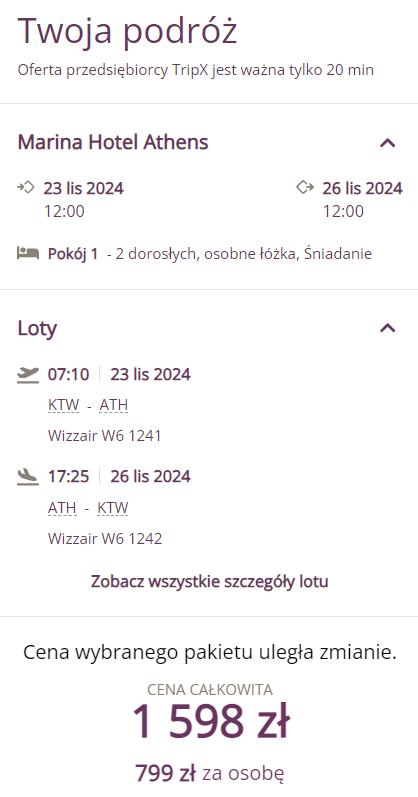The width and height of the screenshot is (418, 797).
Task: Click ATH code in return flight
Action: pyautogui.click(x=62, y=508)
